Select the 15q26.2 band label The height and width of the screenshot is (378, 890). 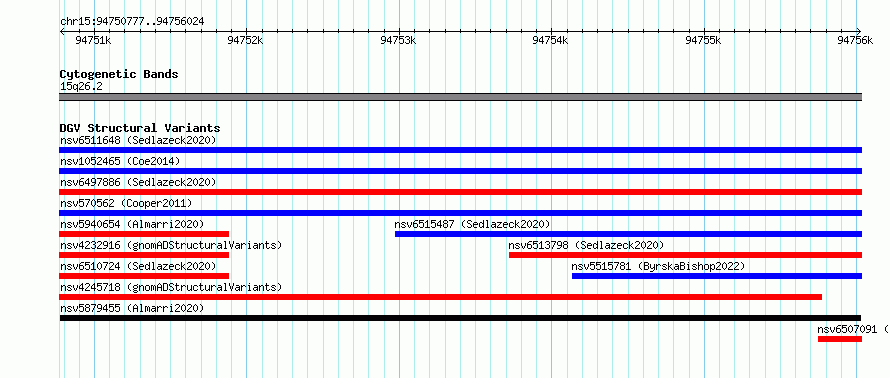point(81,87)
